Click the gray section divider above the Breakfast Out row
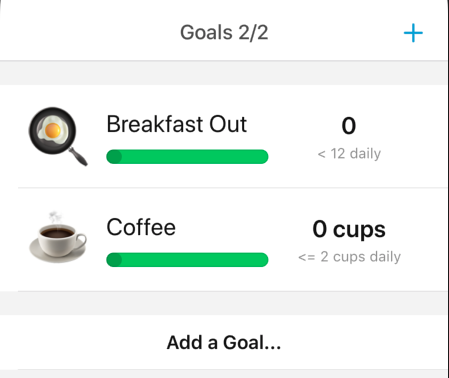The height and width of the screenshot is (378, 449). tap(224, 73)
